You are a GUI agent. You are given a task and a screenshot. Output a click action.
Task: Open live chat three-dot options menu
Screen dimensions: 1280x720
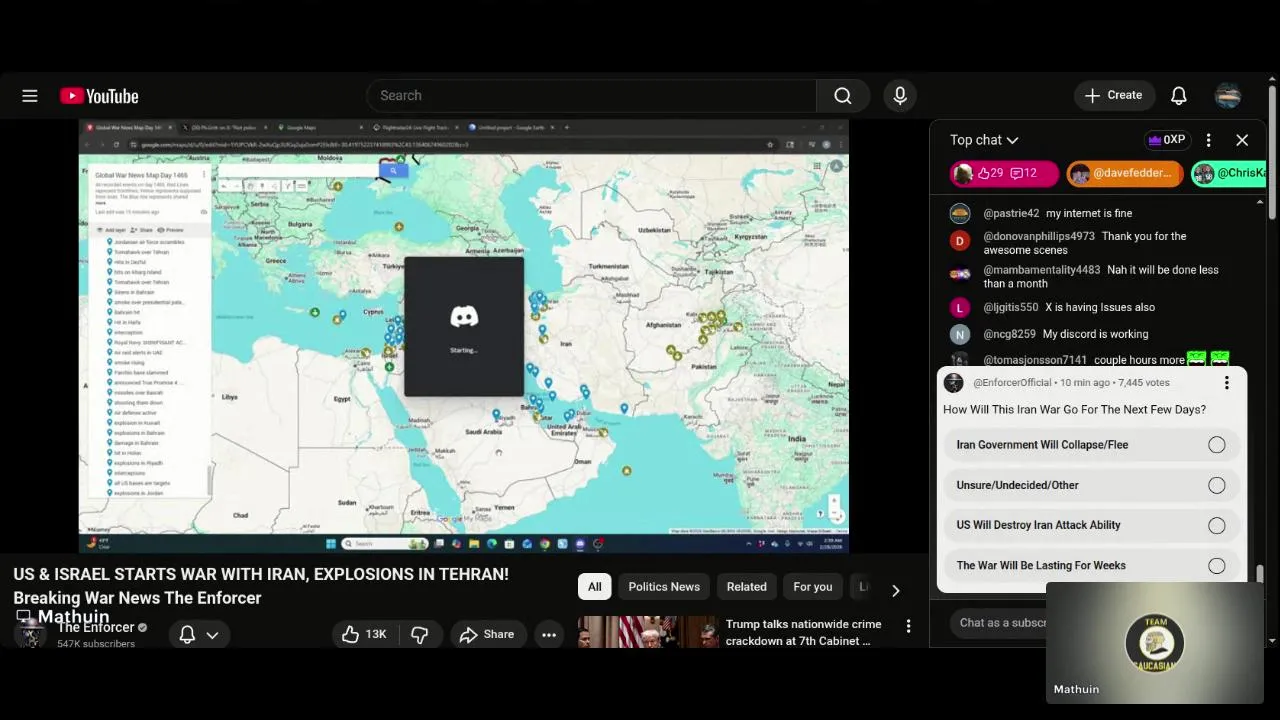1208,140
